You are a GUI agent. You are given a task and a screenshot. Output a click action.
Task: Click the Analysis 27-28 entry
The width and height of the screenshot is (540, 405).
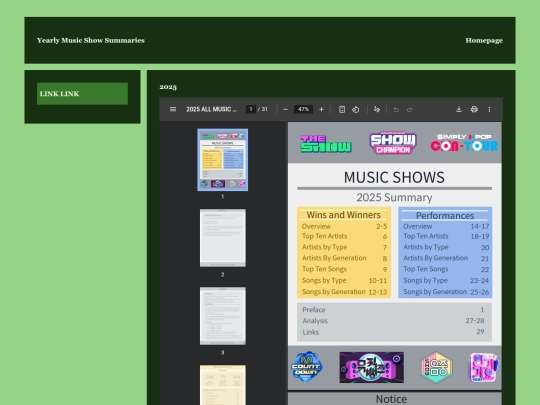pos(393,321)
